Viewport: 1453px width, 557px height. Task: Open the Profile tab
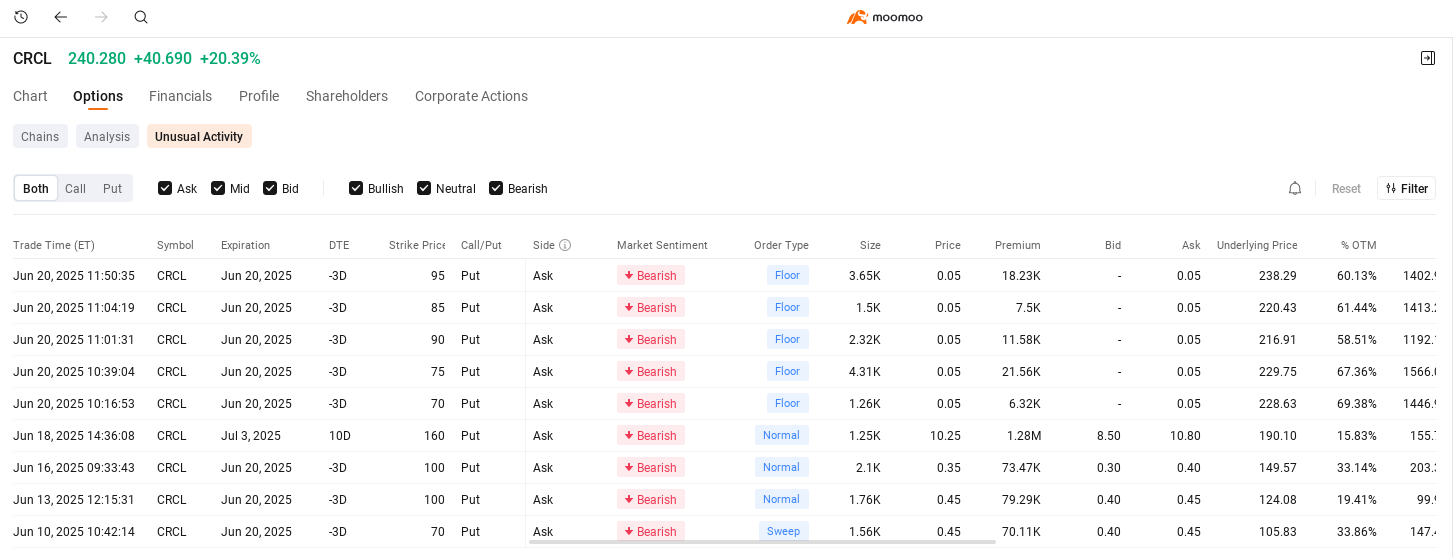click(259, 96)
